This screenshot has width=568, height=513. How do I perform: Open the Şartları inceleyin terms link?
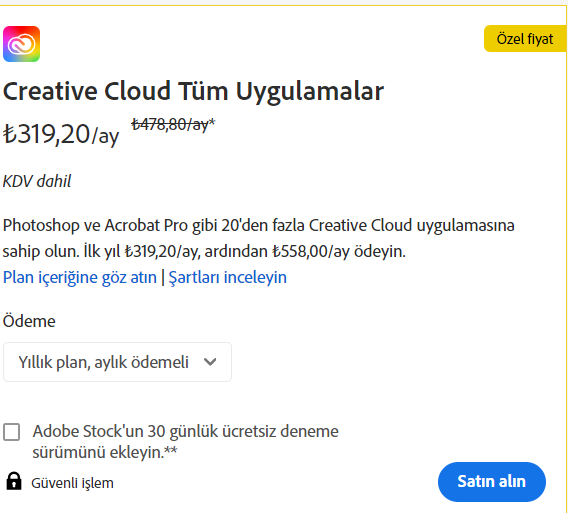click(x=227, y=278)
